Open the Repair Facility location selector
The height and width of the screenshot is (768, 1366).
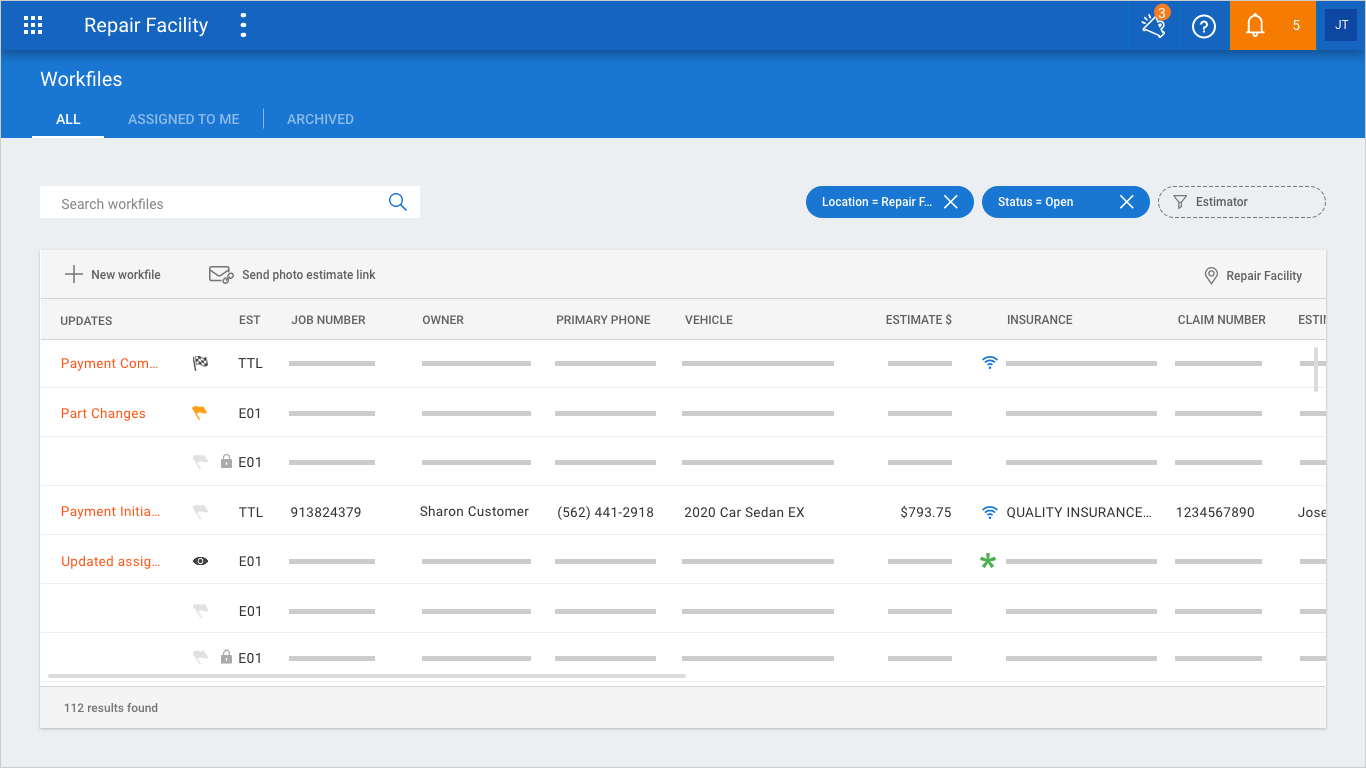tap(1253, 276)
